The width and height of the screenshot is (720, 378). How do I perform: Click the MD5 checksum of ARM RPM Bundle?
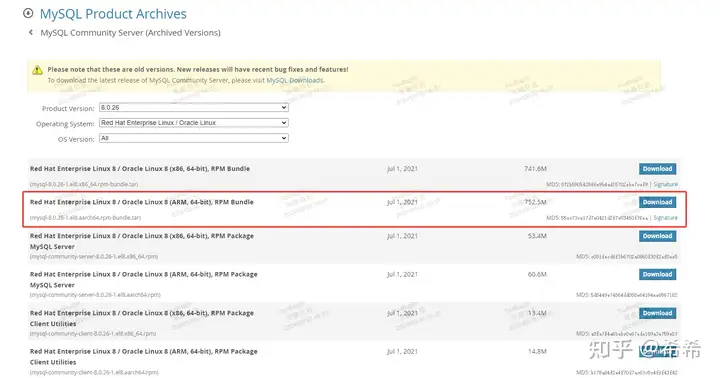(597, 218)
